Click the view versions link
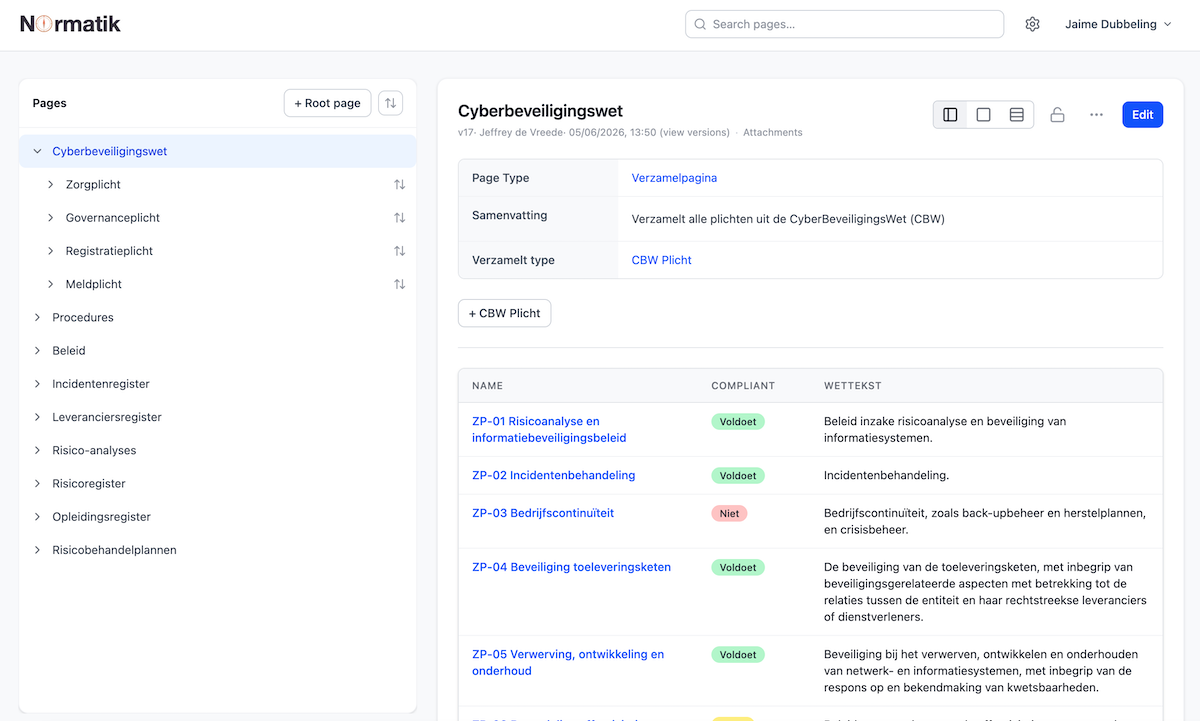 coord(695,132)
